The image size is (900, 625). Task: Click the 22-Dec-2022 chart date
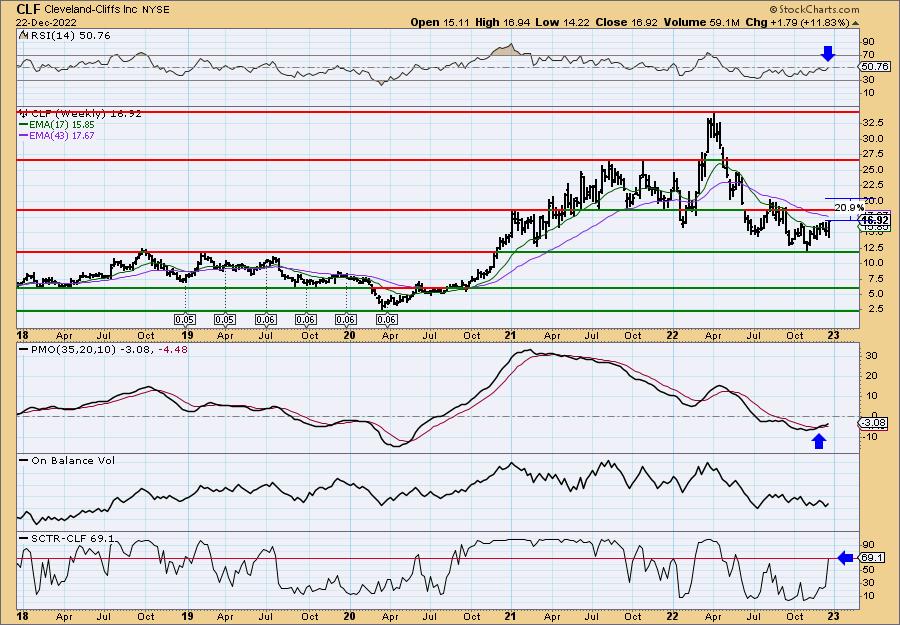pos(45,22)
